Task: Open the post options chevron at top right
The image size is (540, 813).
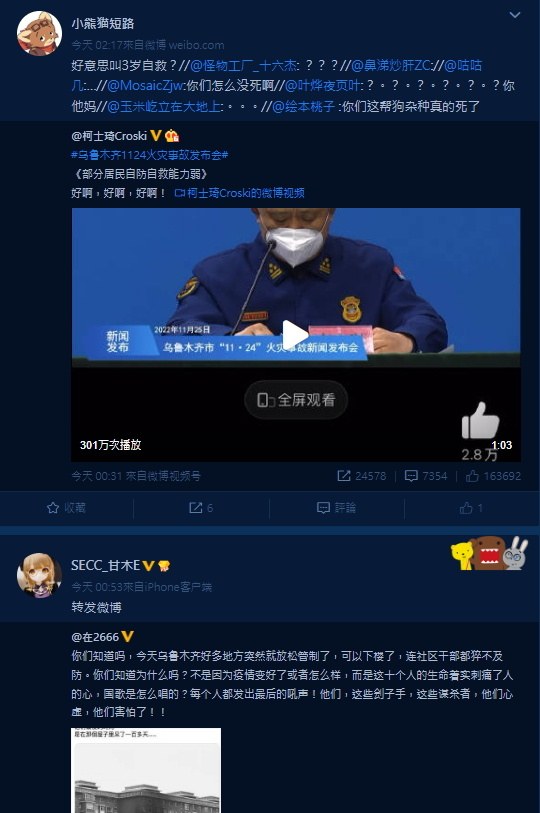Action: 515,15
